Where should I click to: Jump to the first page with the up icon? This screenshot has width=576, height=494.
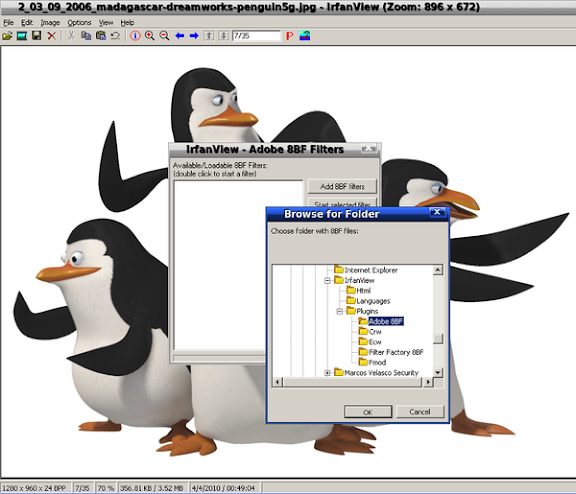coord(209,36)
